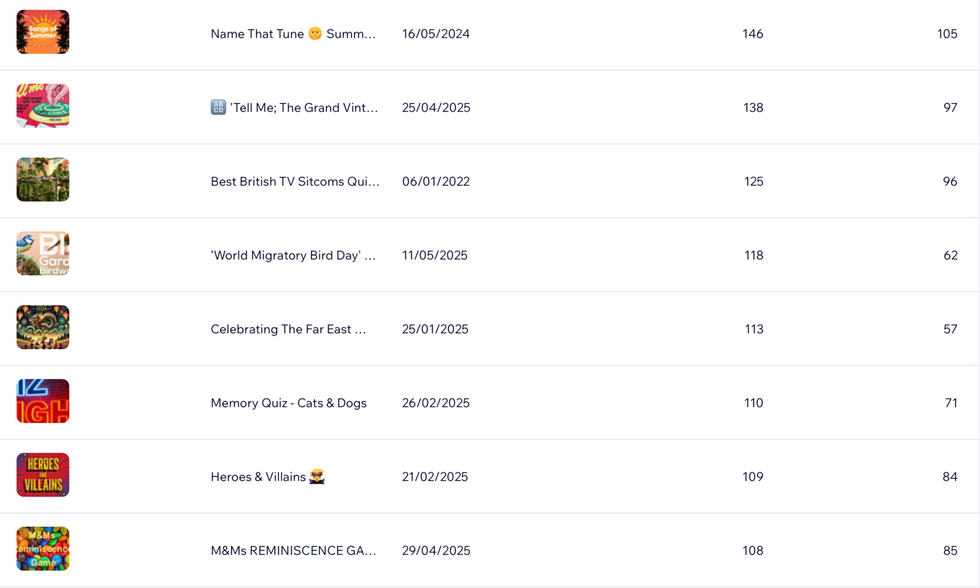Click the 146 views count
980x588 pixels.
tap(752, 34)
